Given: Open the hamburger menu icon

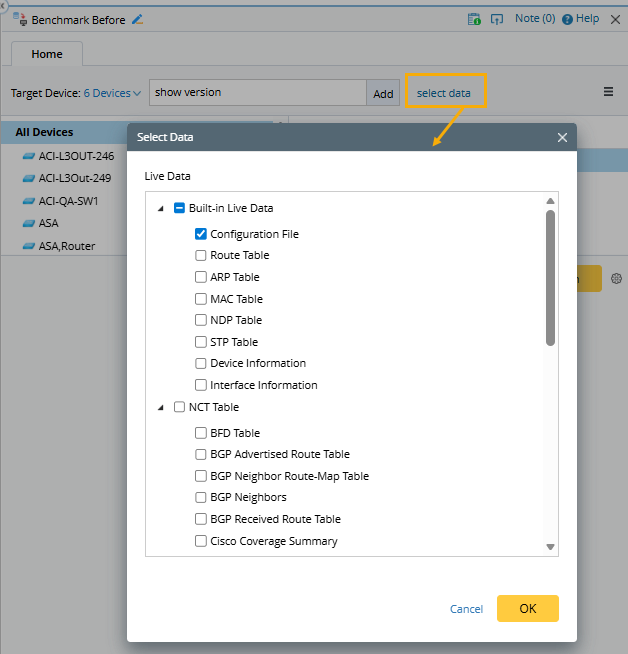Looking at the screenshot, I should pos(608,92).
